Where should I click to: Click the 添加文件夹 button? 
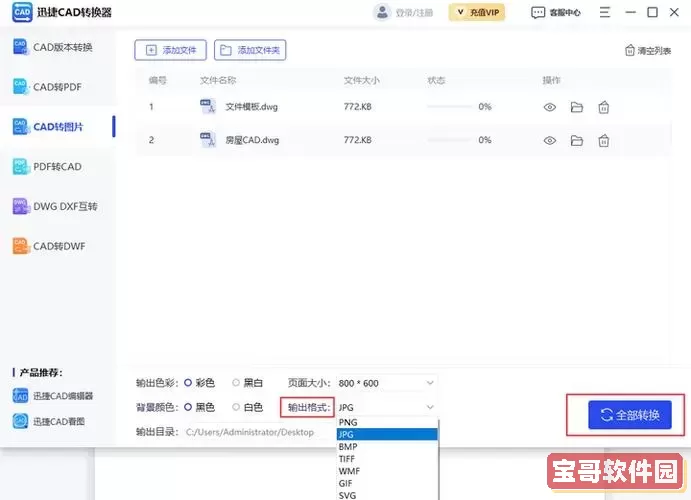coord(250,50)
